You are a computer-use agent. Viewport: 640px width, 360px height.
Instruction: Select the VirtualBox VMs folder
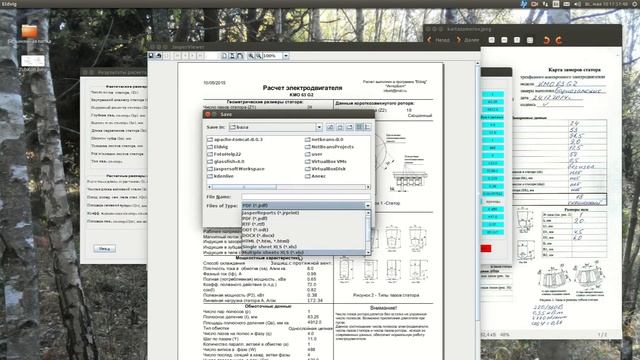[326, 162]
